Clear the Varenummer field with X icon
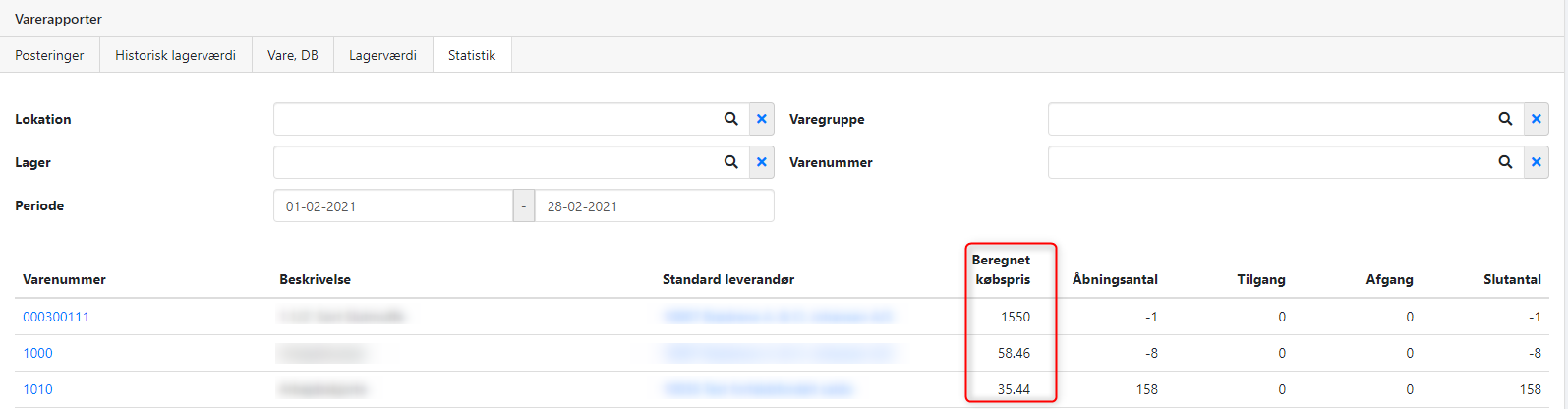 (x=1537, y=162)
